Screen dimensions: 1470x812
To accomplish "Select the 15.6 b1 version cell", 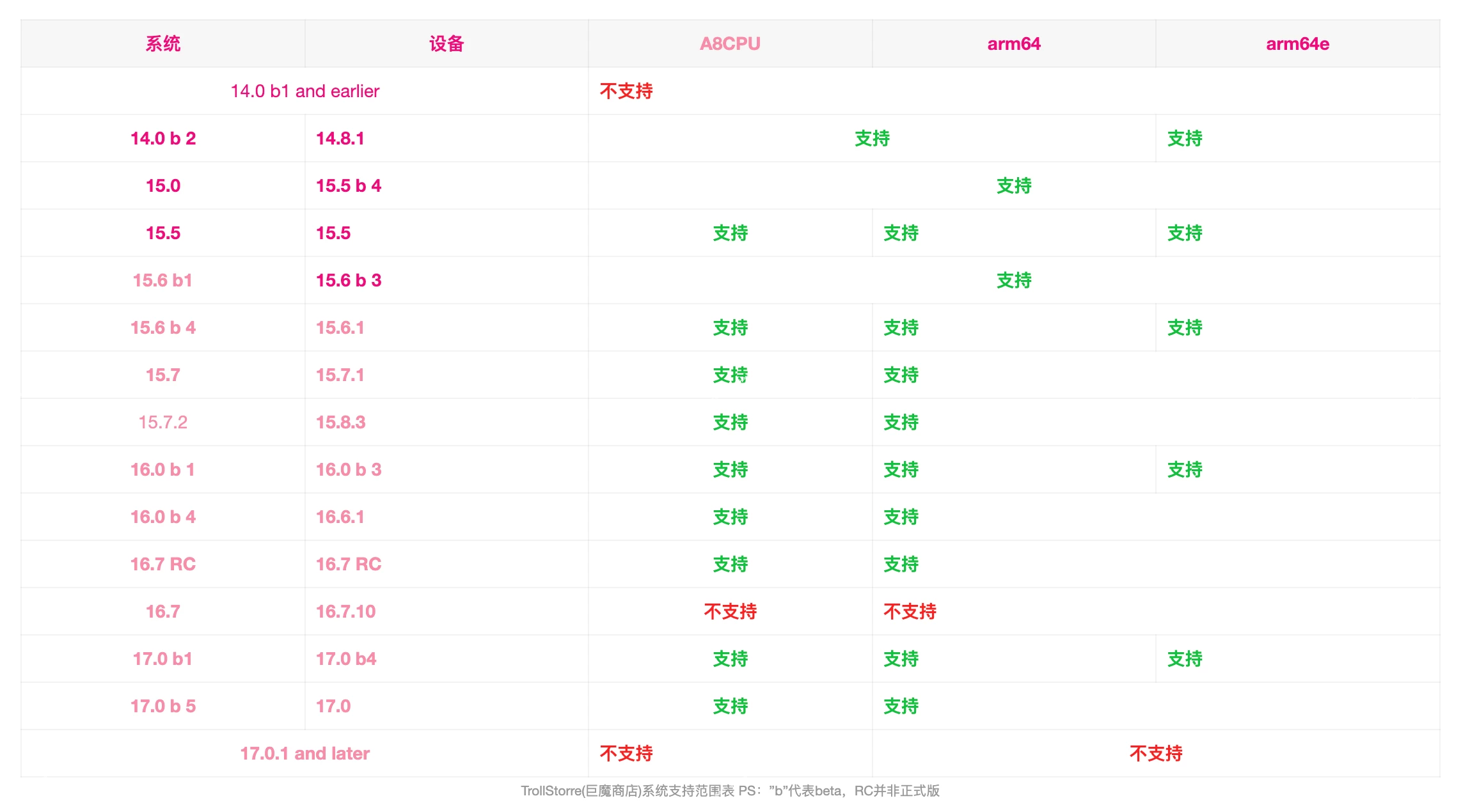I will 162,280.
